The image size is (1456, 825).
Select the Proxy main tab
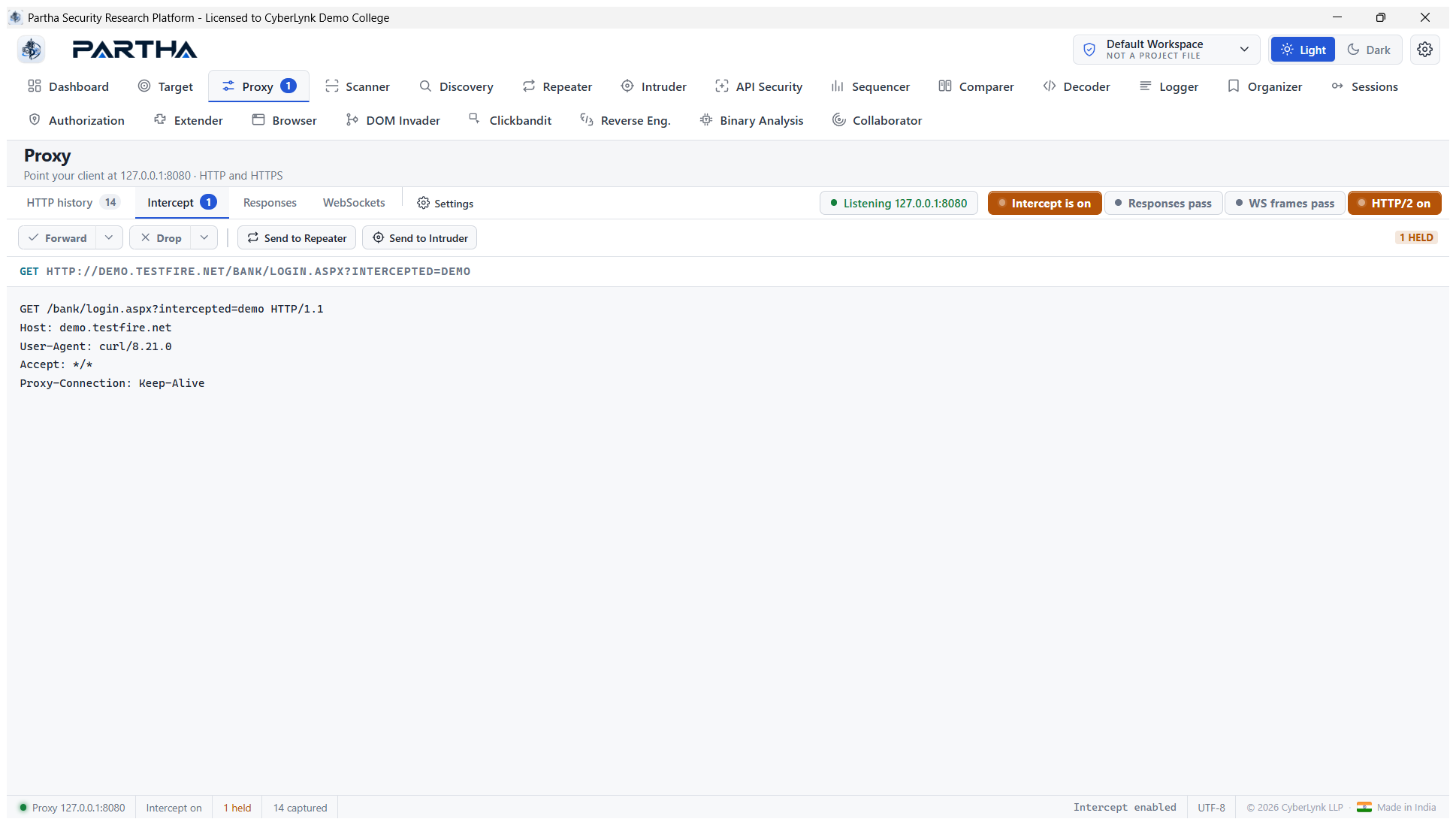[259, 86]
